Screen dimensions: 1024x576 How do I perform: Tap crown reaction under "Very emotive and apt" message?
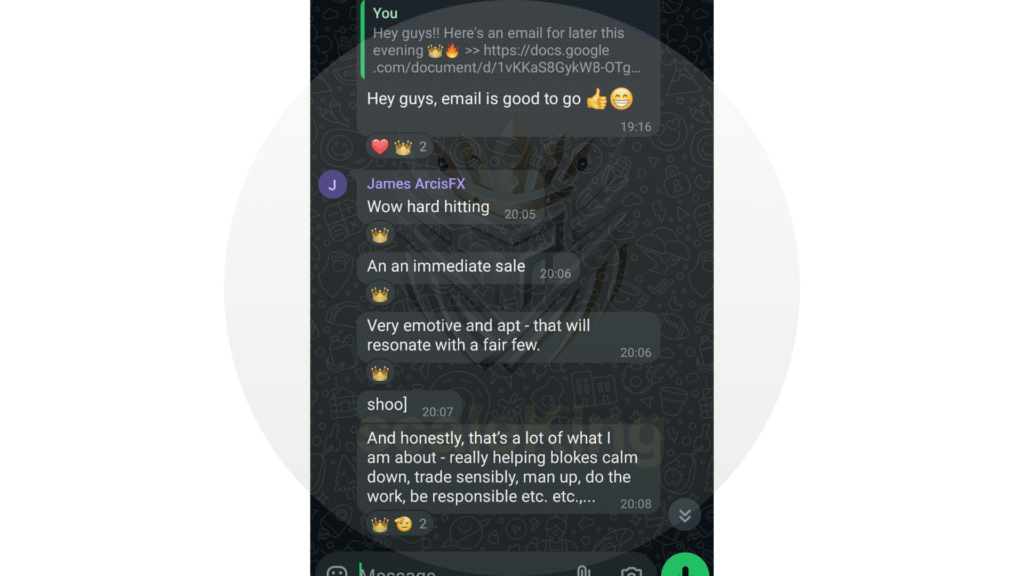pos(380,374)
